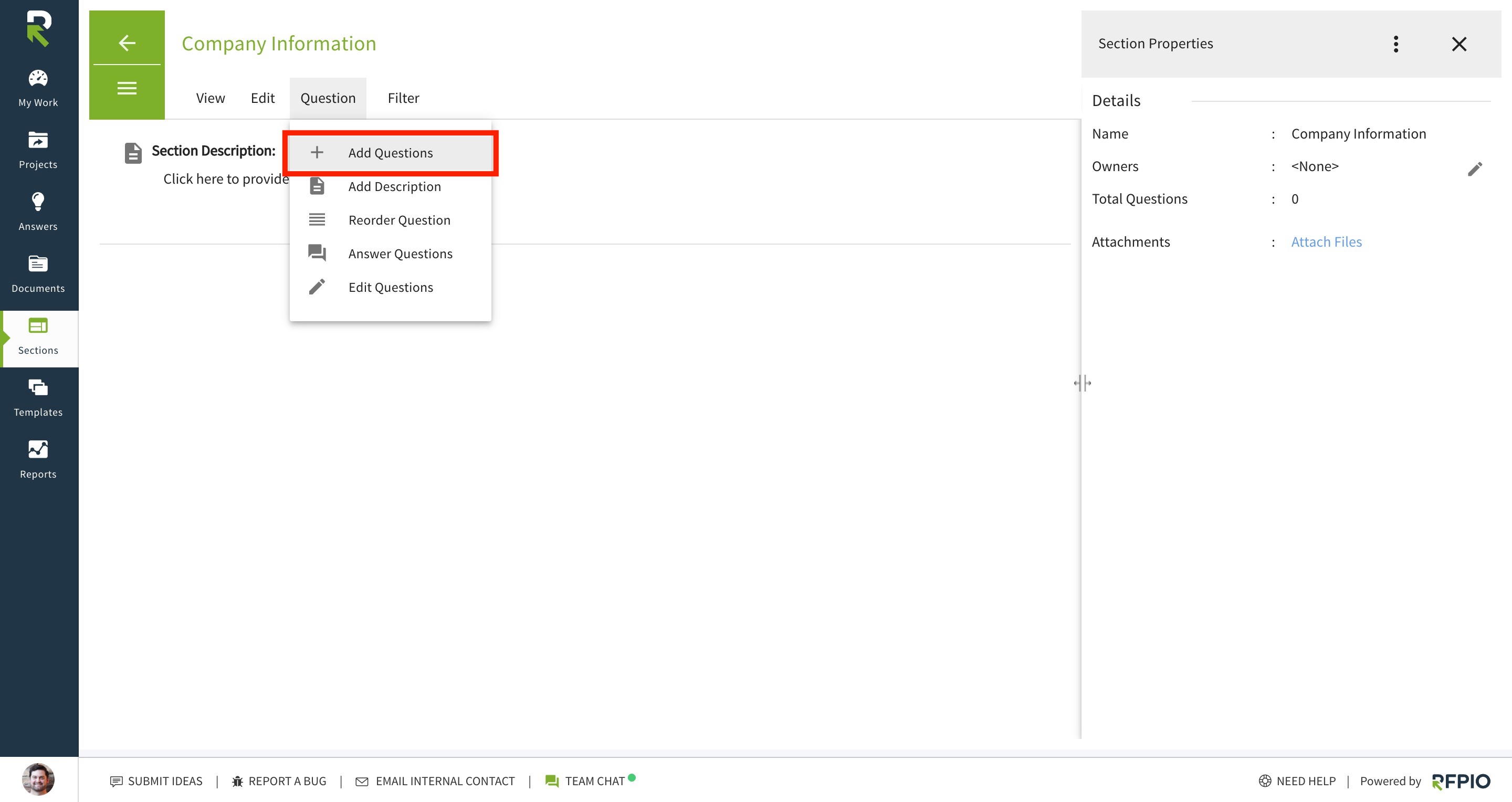Open the Edit menu
The height and width of the screenshot is (802, 1512).
click(x=262, y=98)
